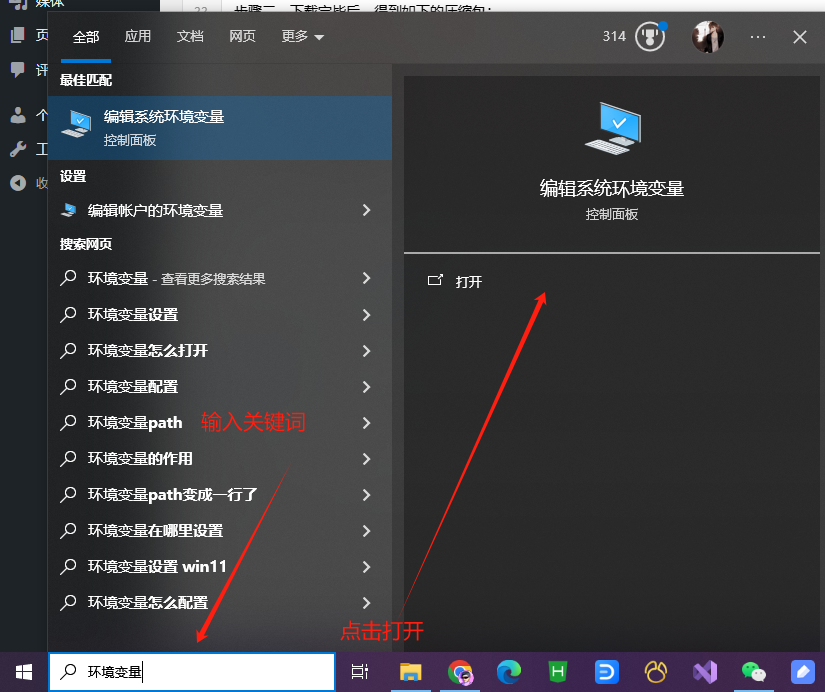Expand arrow for 环境变量怎么配置
The image size is (825, 692).
coord(367,603)
